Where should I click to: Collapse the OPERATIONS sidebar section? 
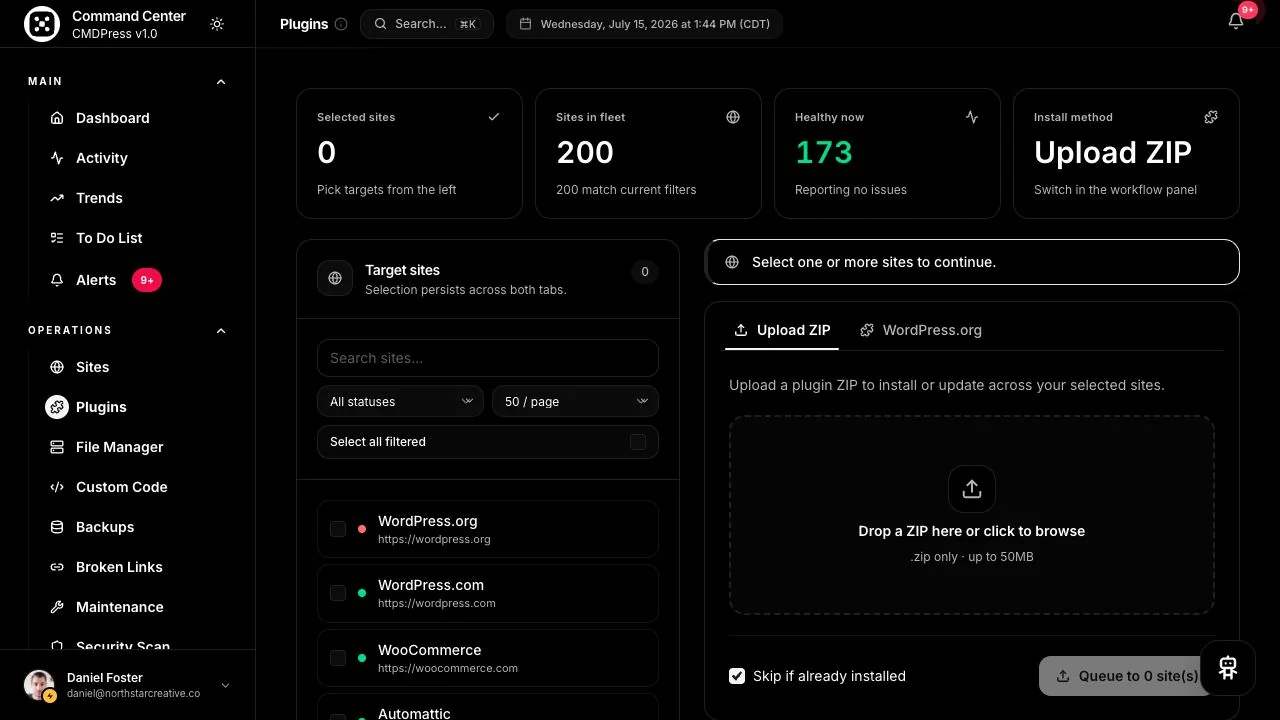221,331
